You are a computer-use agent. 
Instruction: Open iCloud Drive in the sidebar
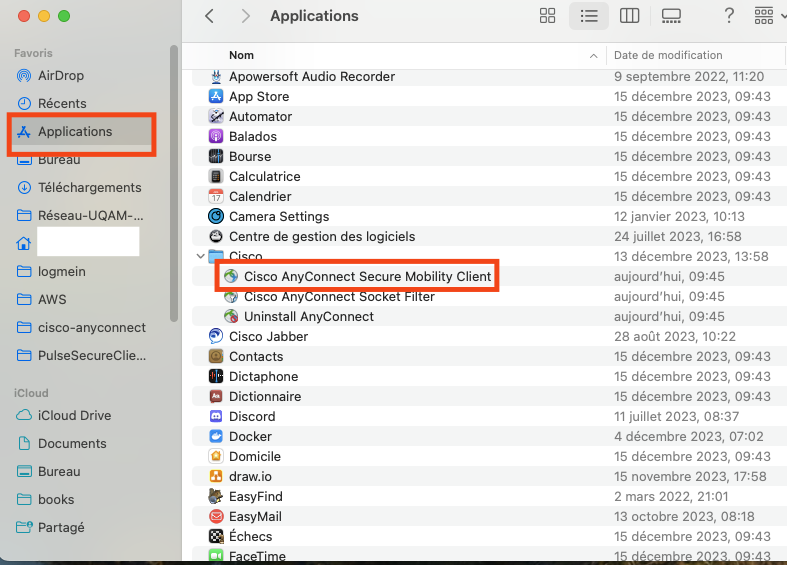pyautogui.click(x=64, y=416)
